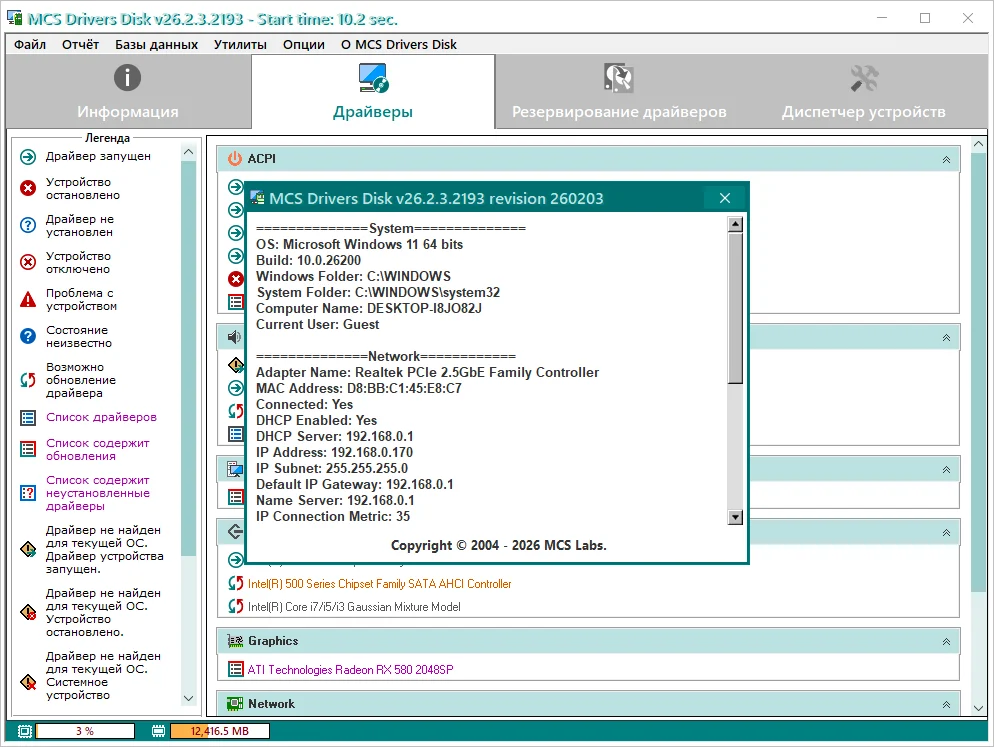The width and height of the screenshot is (994, 747).
Task: Click the Список драйверов legend entry
Action: pos(101,417)
